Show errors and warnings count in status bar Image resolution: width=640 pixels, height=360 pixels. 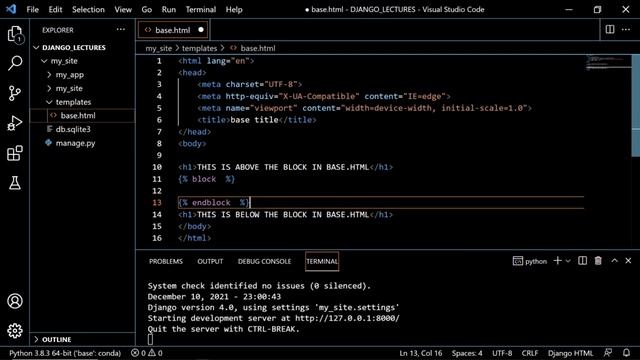147,353
